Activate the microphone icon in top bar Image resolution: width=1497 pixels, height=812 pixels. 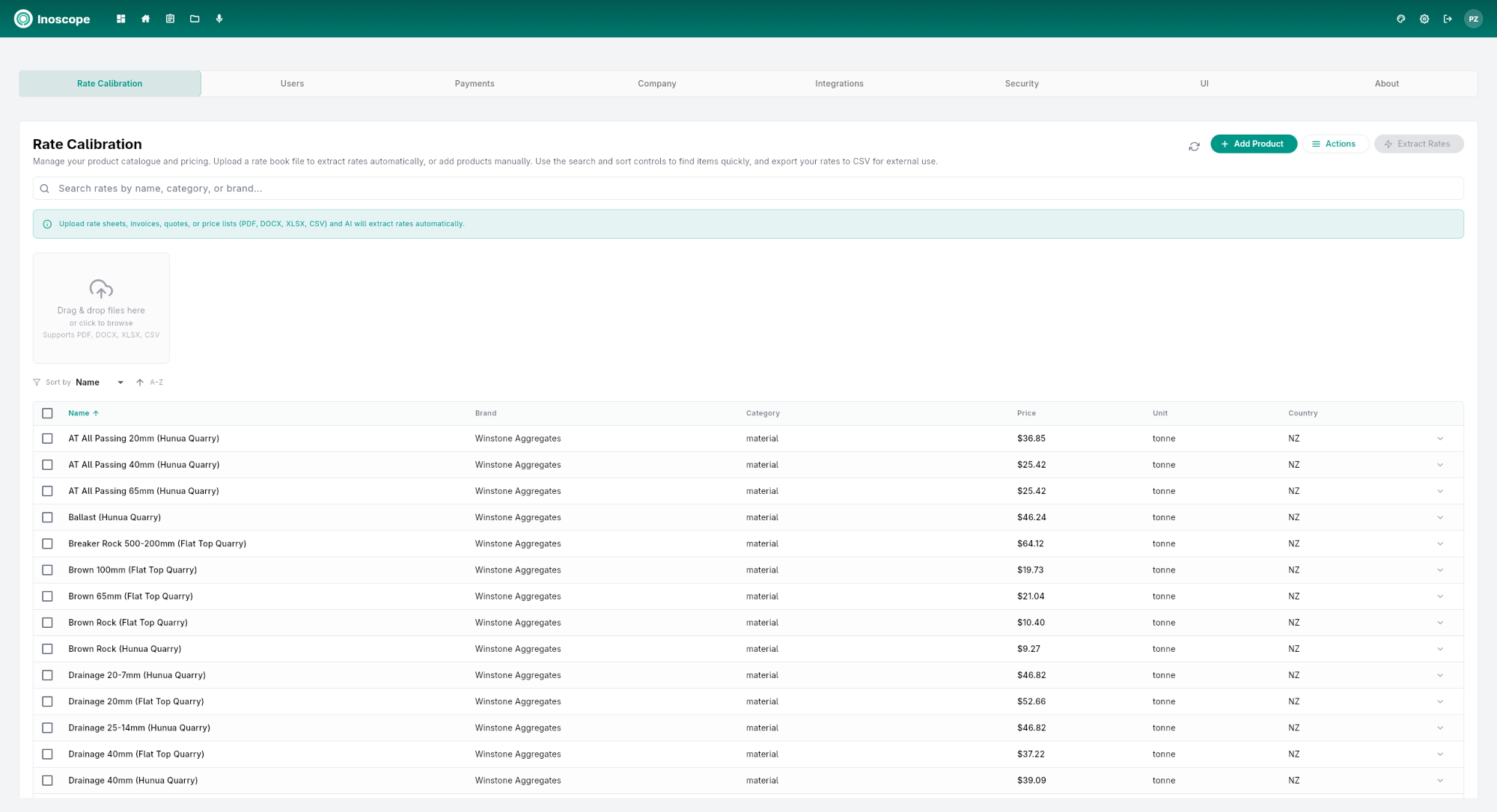pyautogui.click(x=219, y=19)
